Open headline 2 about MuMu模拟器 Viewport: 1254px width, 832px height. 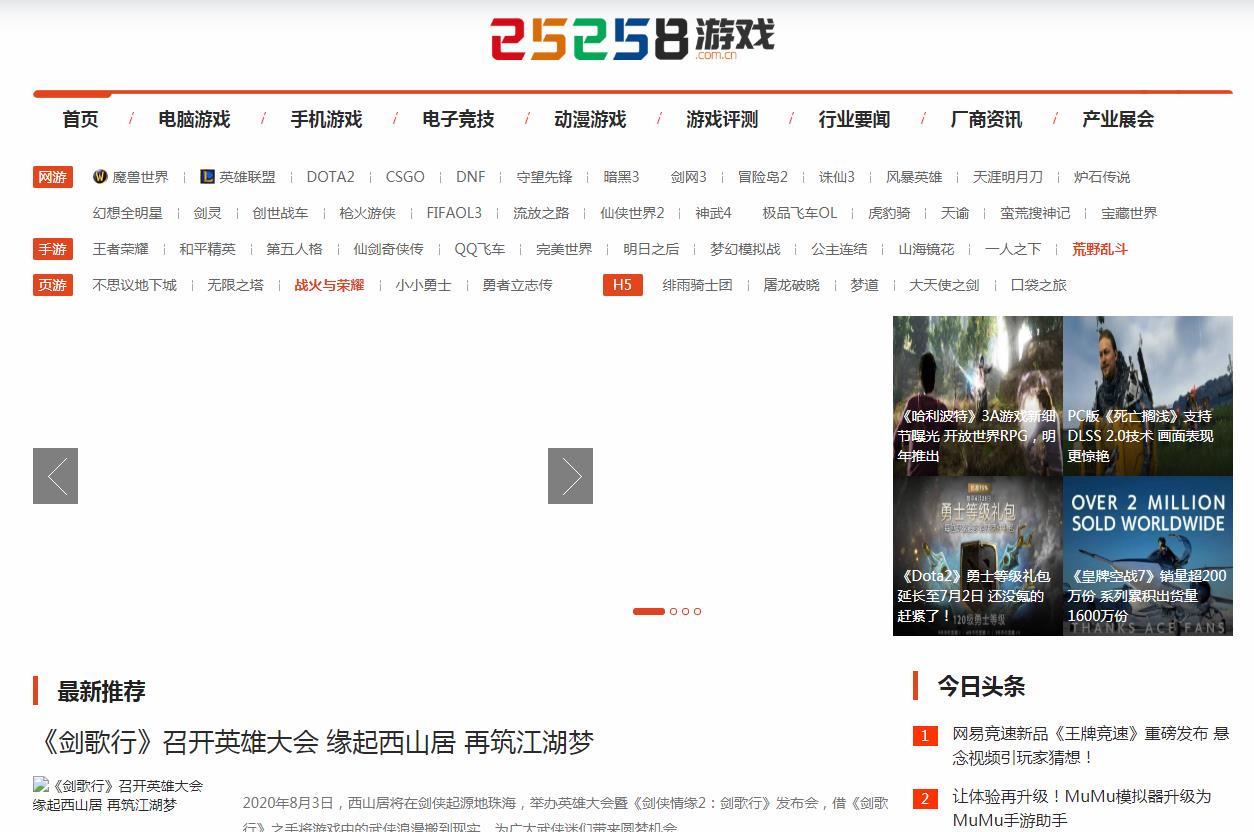[1082, 808]
